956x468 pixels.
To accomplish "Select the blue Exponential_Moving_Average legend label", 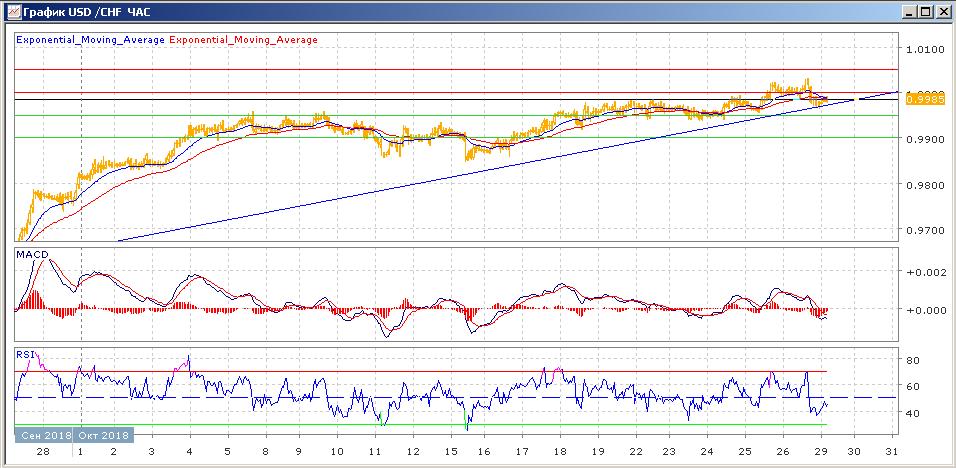I will coord(90,40).
